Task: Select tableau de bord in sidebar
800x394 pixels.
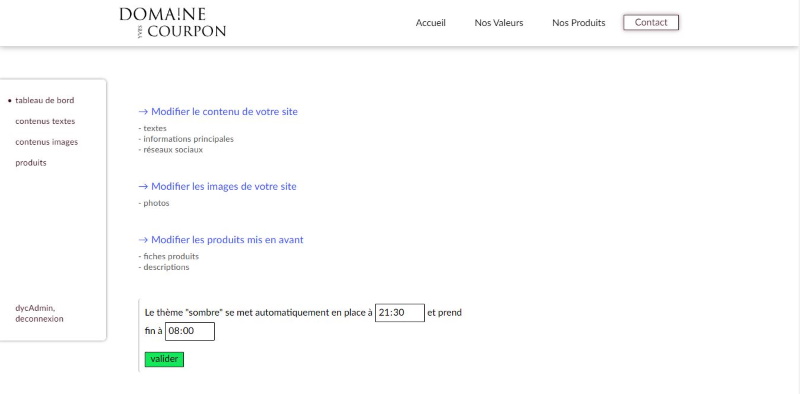Action: click(44, 101)
